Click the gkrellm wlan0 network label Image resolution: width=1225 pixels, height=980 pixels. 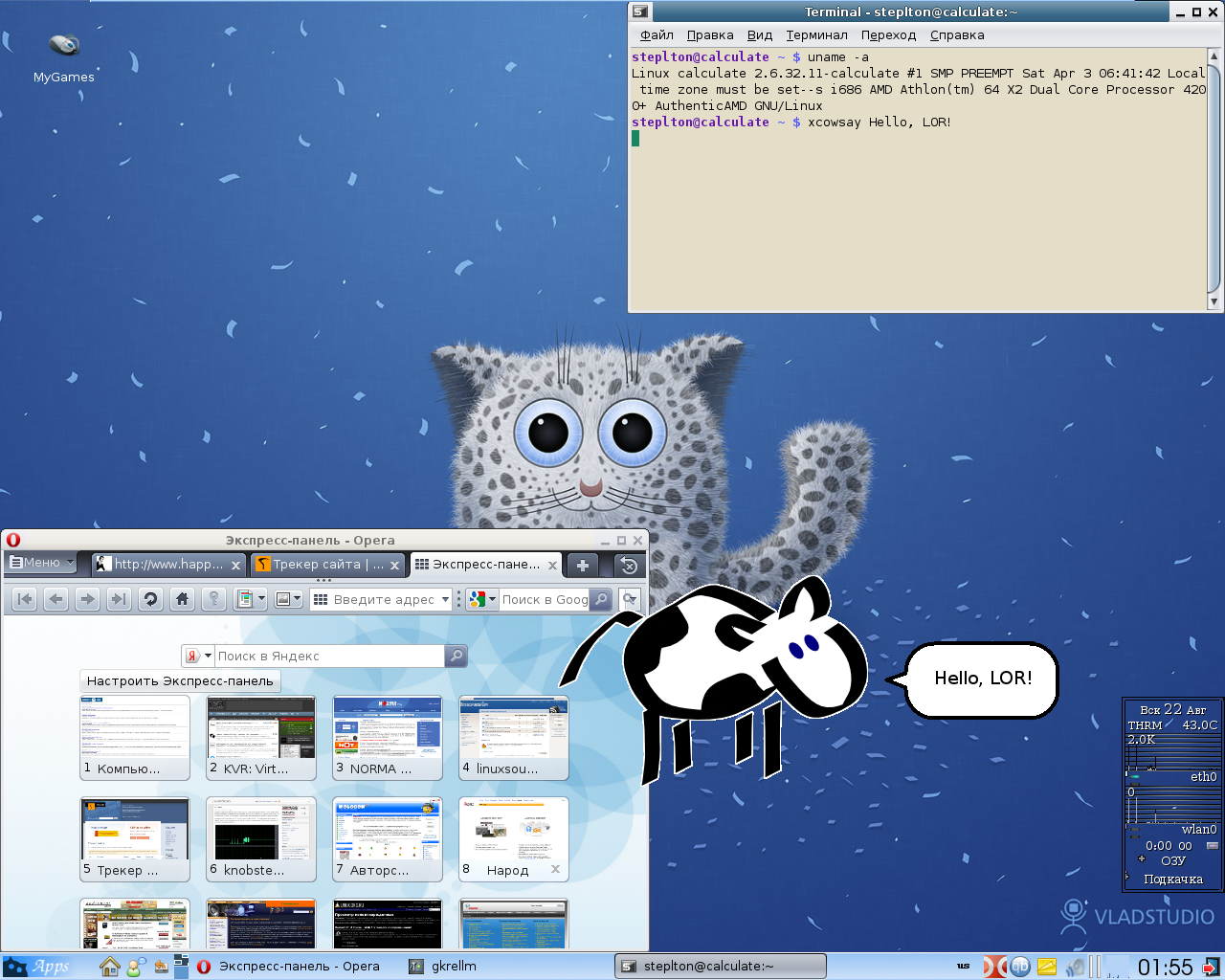click(x=1199, y=829)
